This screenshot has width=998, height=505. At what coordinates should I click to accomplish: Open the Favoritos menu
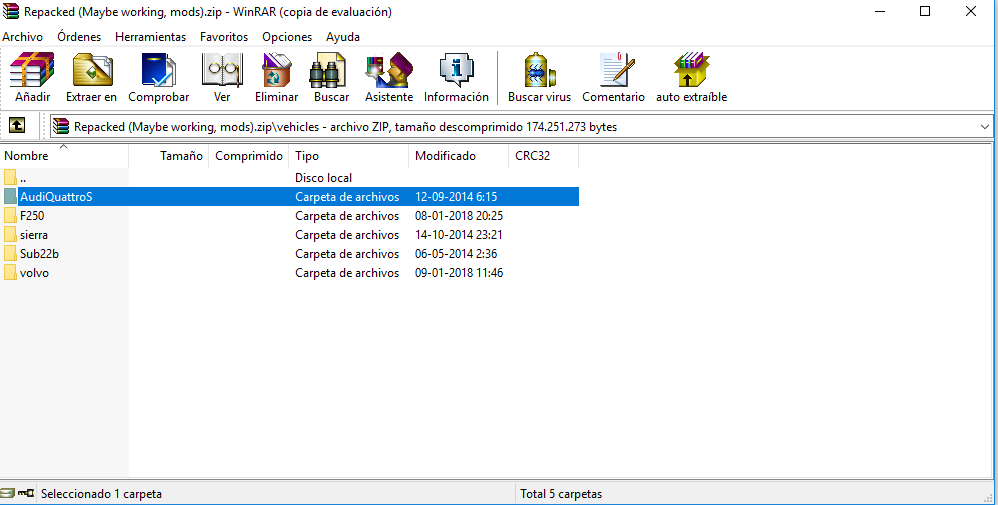coord(224,37)
